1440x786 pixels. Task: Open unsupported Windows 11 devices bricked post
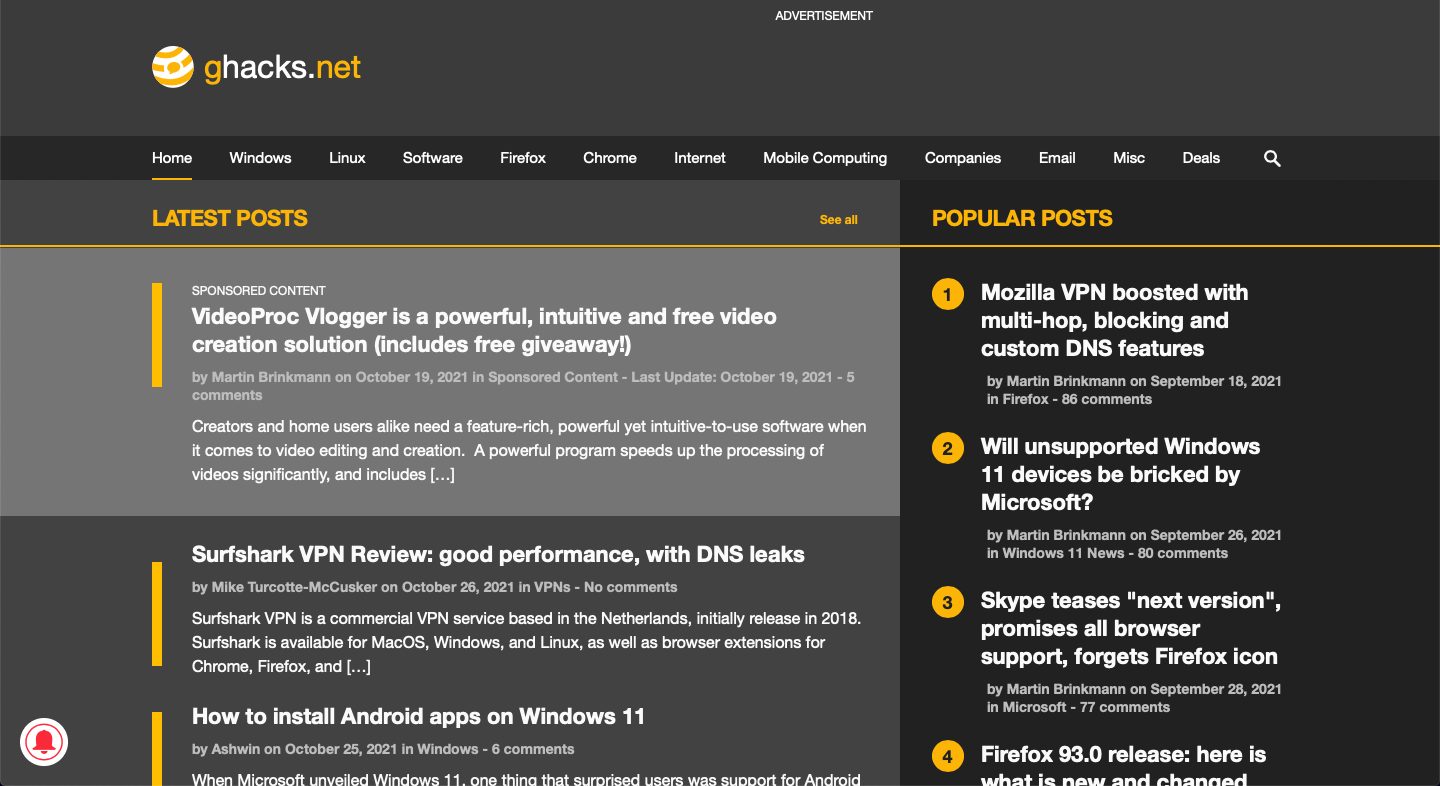(x=1120, y=474)
